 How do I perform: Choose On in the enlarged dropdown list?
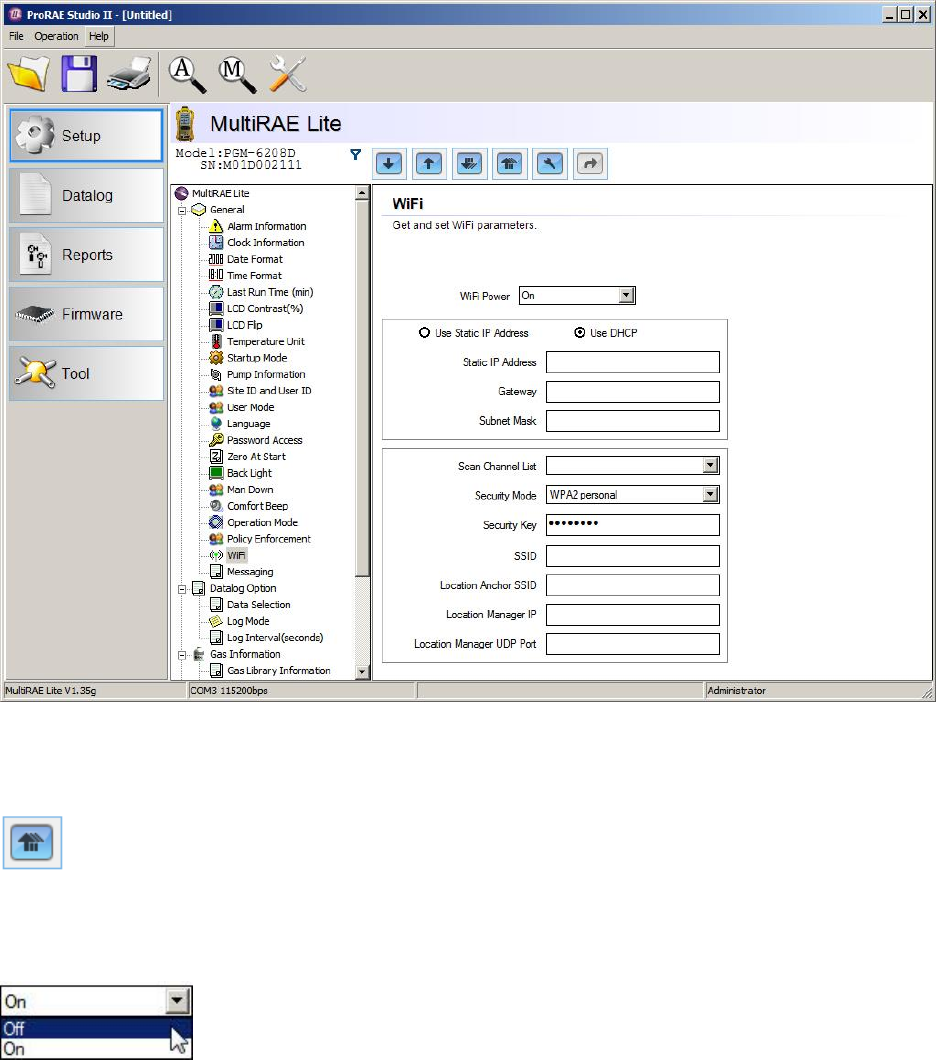(96, 1049)
